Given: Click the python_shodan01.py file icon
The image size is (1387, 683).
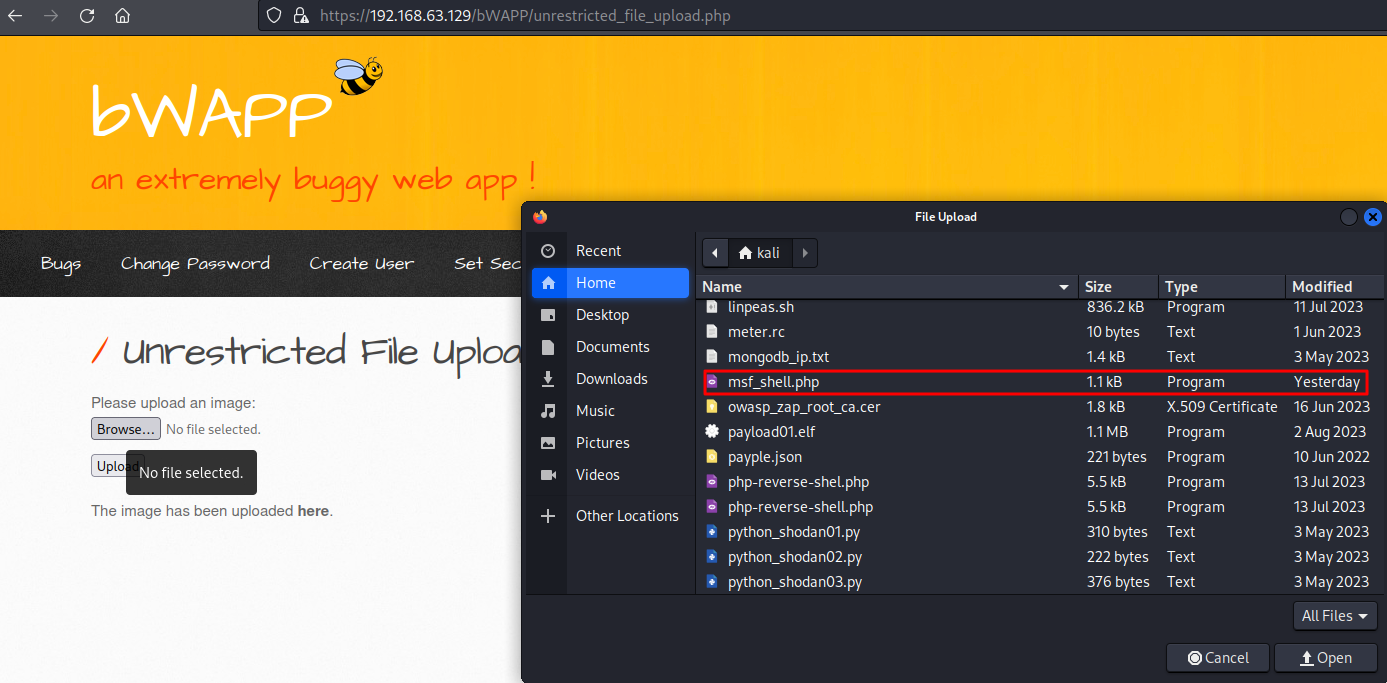Looking at the screenshot, I should click(712, 532).
